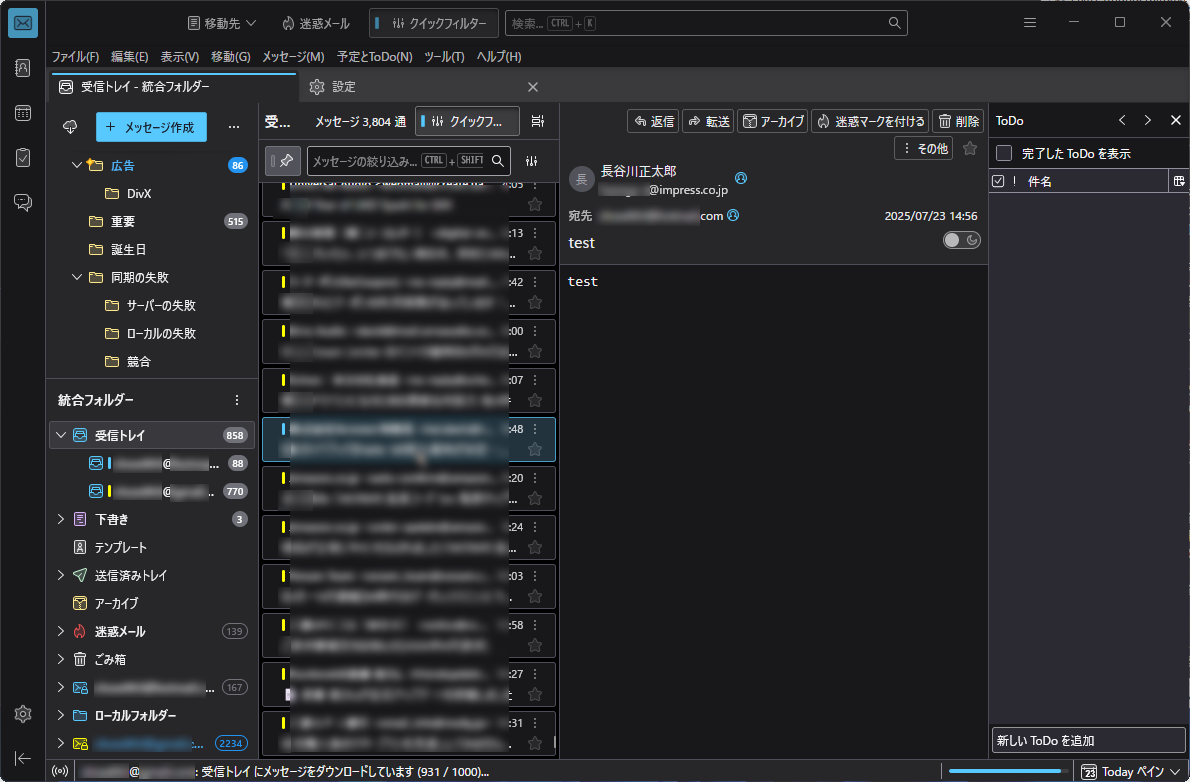This screenshot has width=1190, height=782.
Task: Click the pin filter bar icon
Action: (x=283, y=161)
